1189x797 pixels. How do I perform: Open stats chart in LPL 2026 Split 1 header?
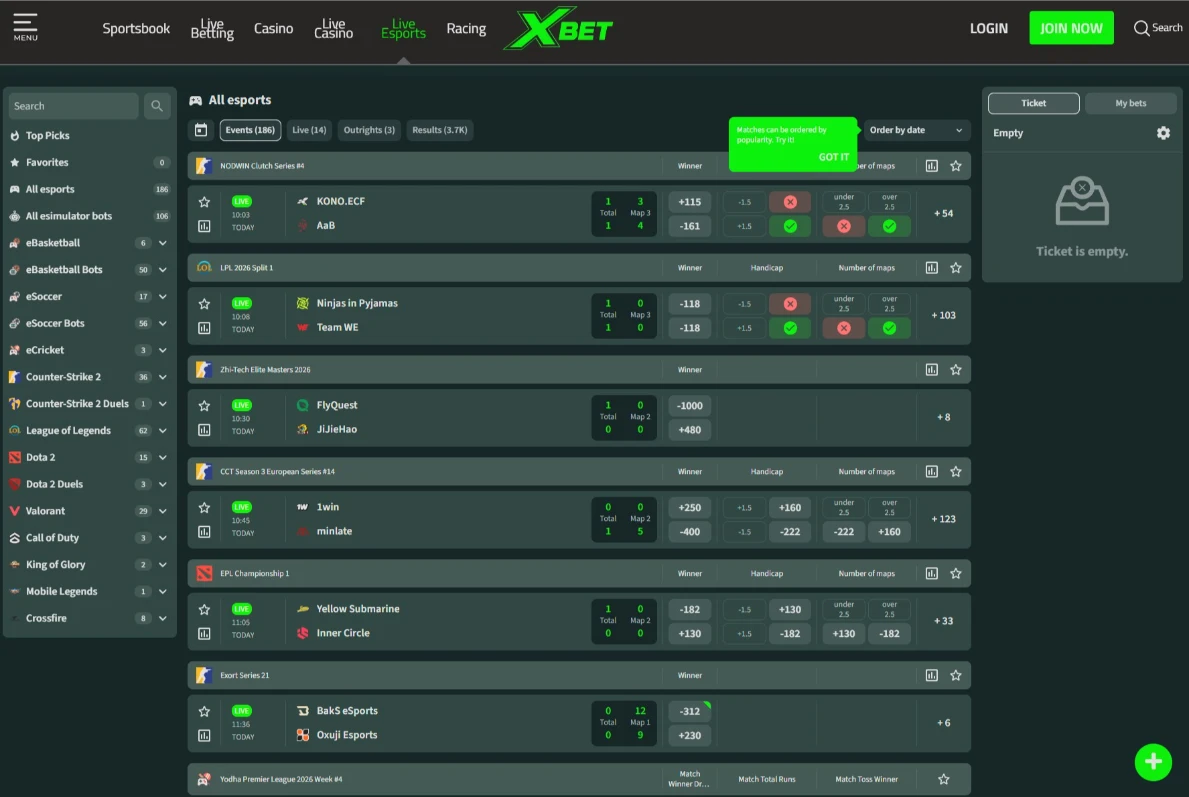[932, 268]
